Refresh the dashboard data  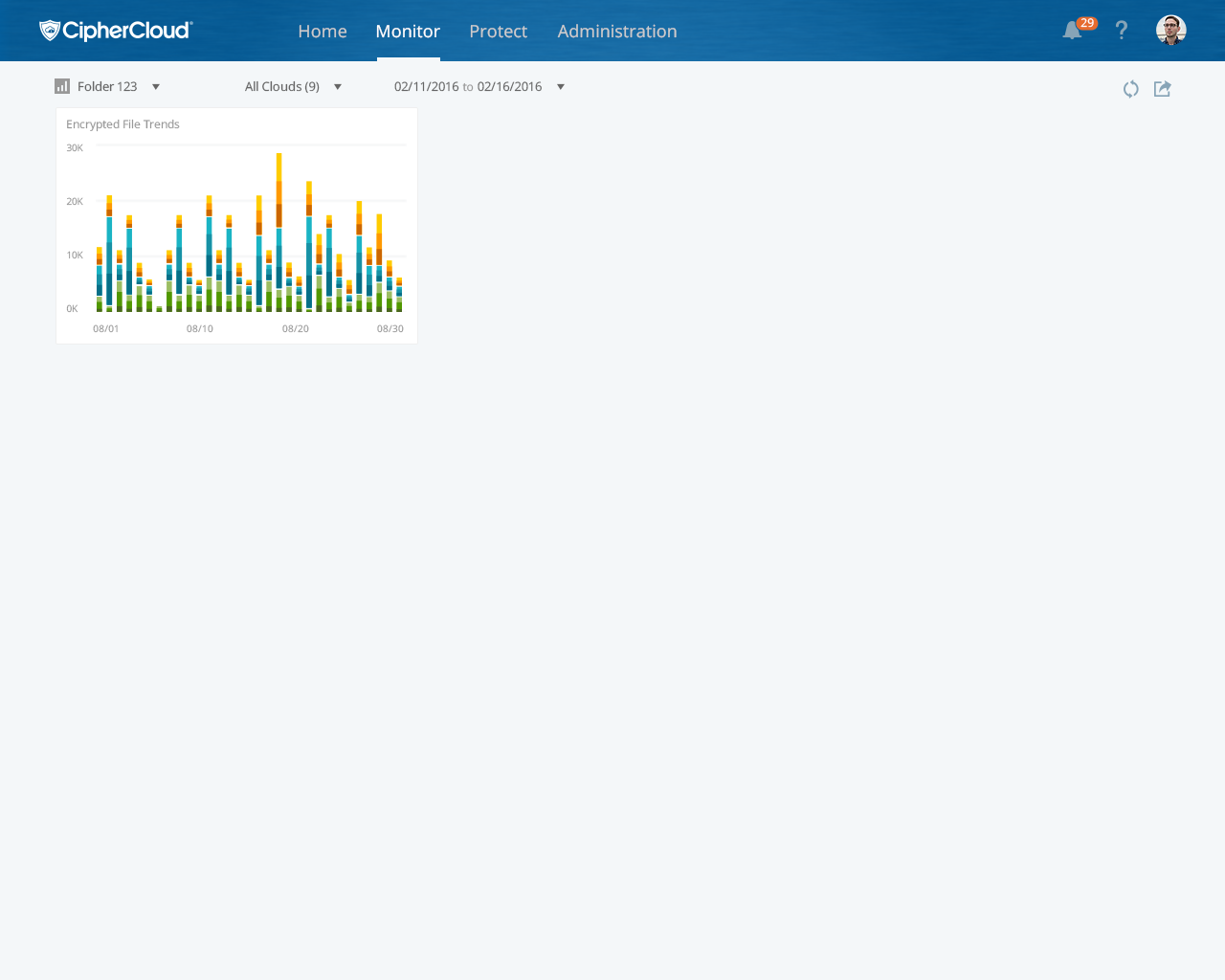click(1131, 89)
